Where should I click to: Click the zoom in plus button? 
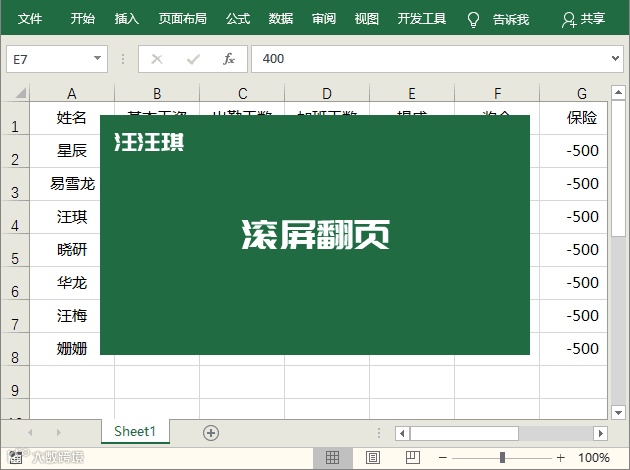pyautogui.click(x=561, y=457)
